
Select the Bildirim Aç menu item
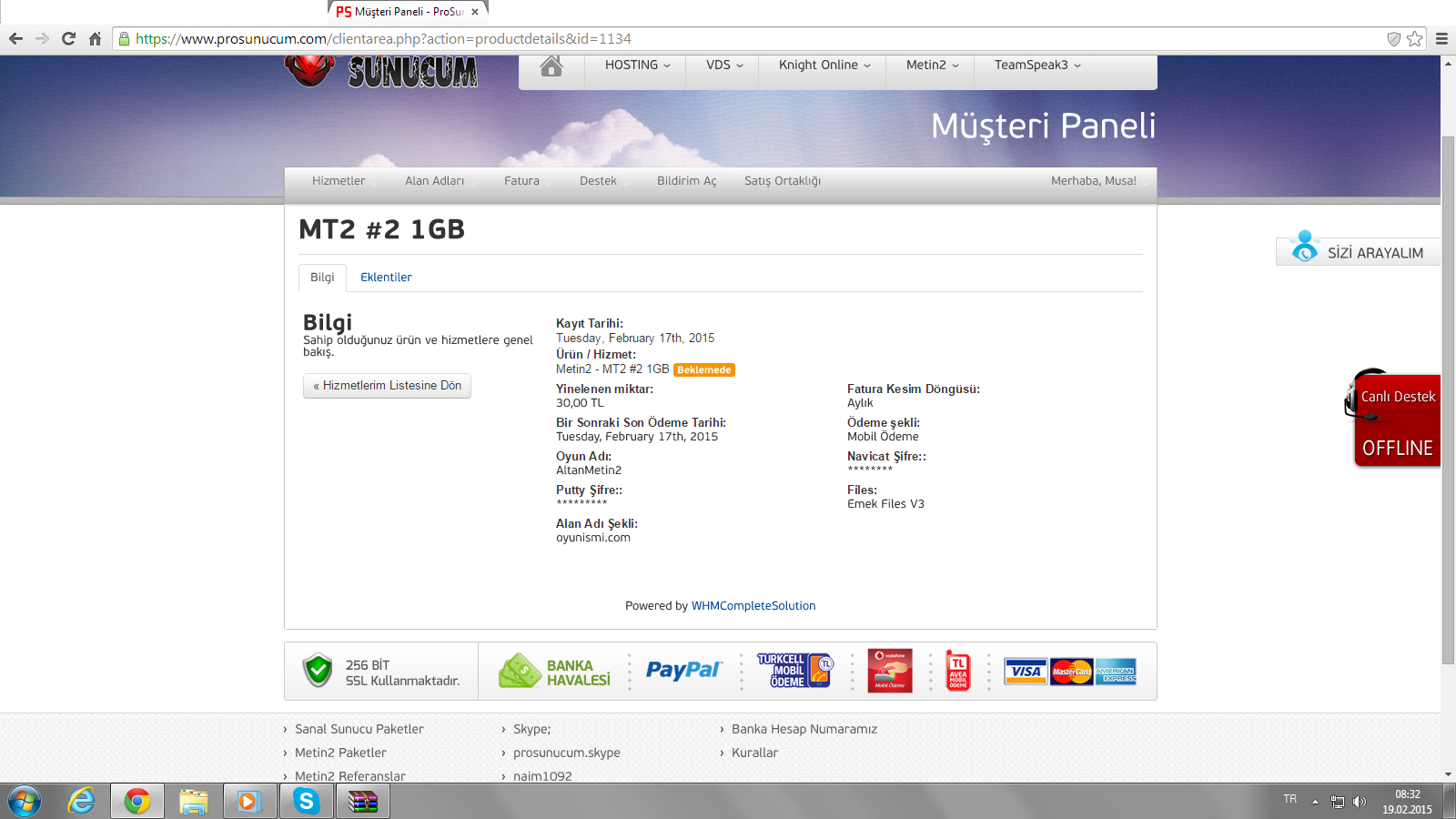coord(686,181)
